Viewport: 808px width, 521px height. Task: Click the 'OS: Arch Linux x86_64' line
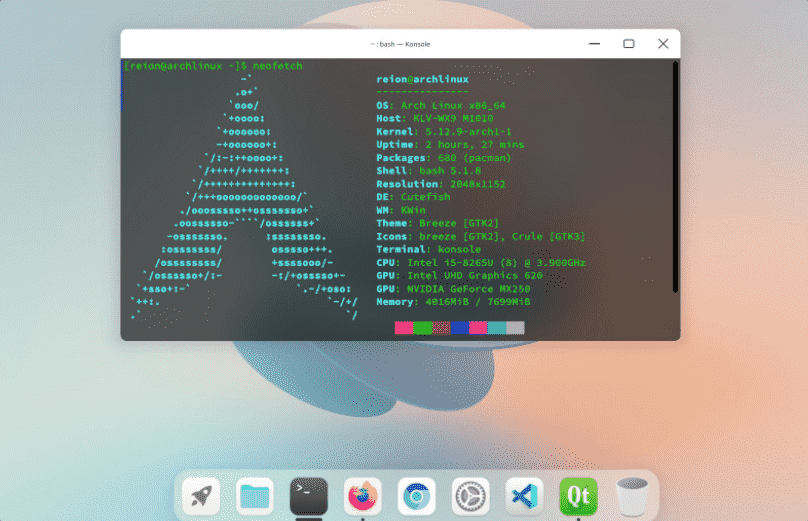pyautogui.click(x=441, y=106)
